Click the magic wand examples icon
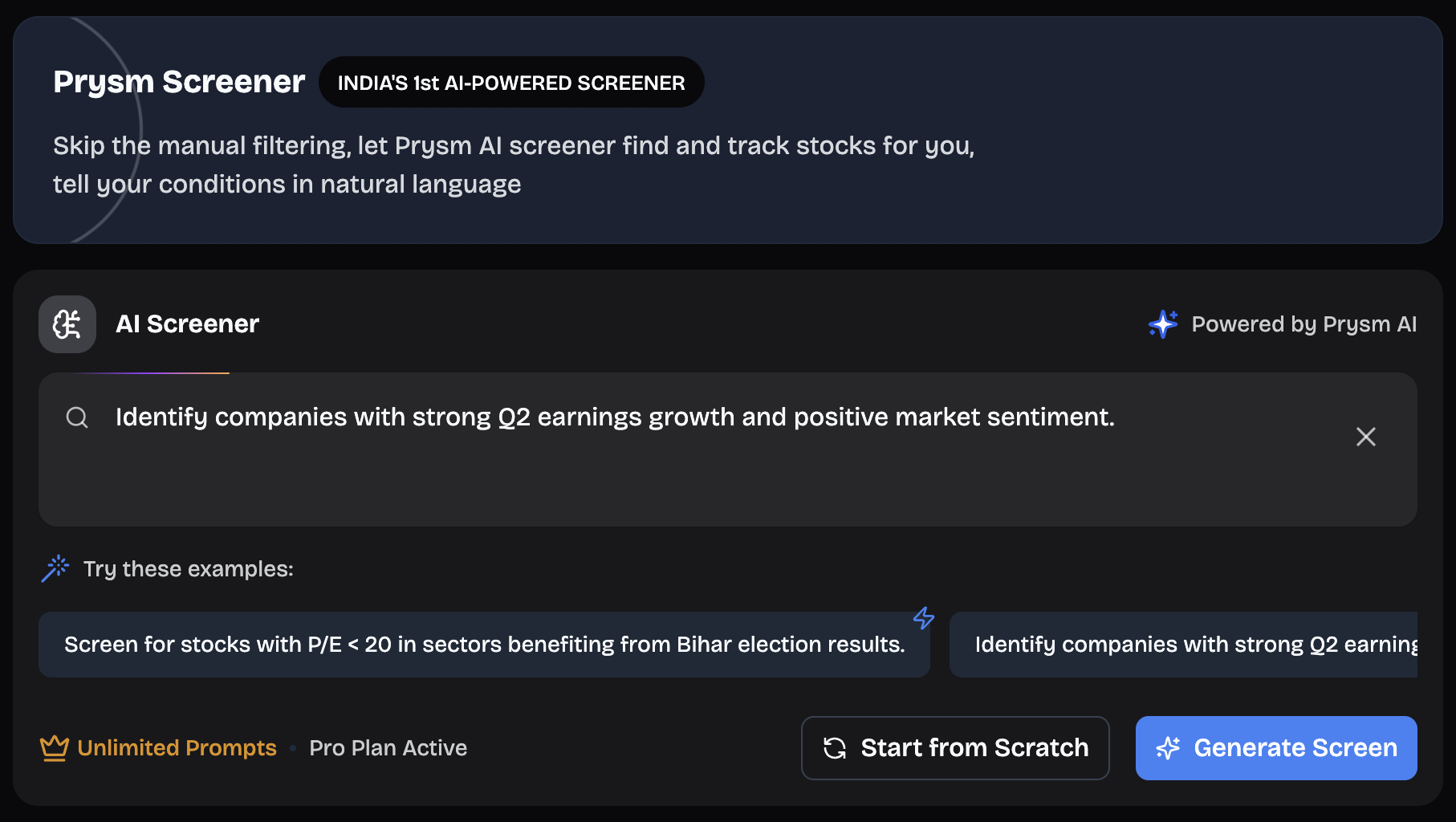Viewport: 1456px width, 822px height. [x=55, y=568]
